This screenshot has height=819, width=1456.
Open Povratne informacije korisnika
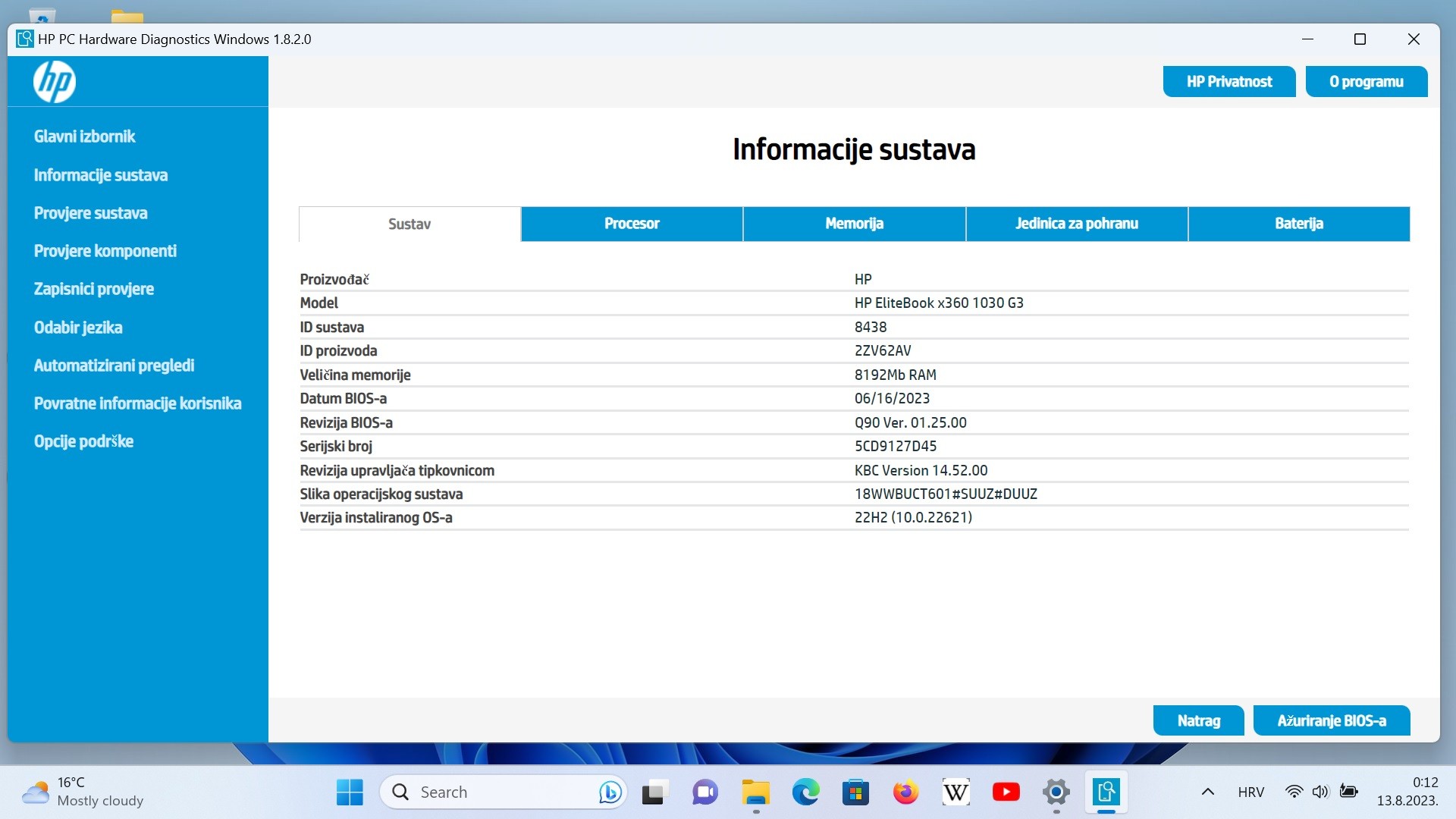pos(137,403)
